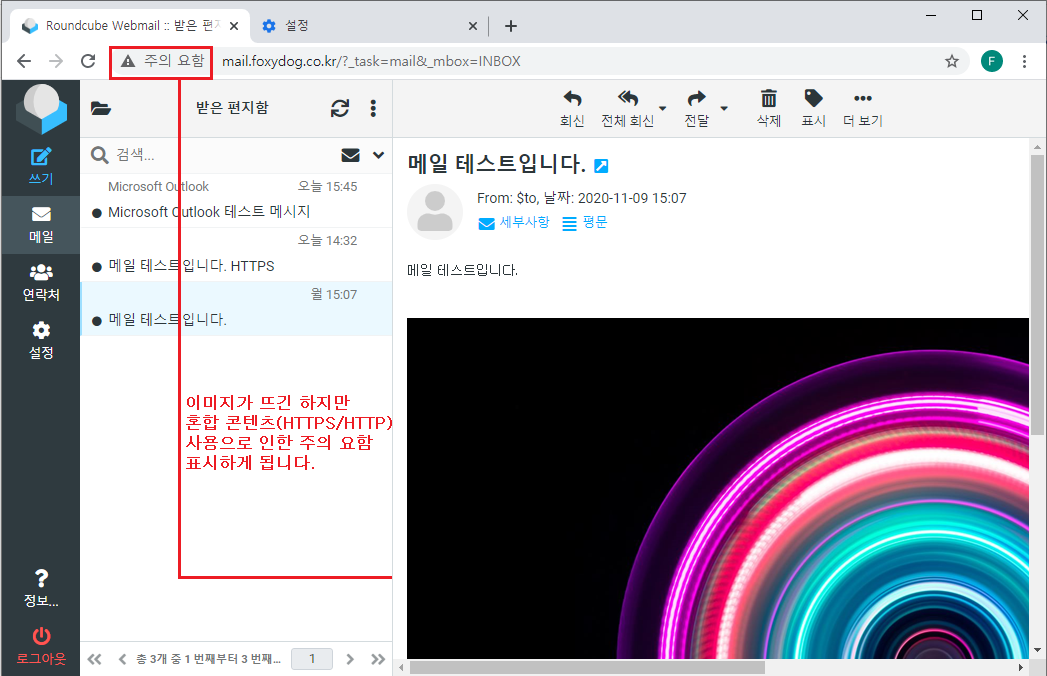Viewport: 1047px width, 676px height.
Task: Expand the reply-all dropdown arrow
Action: [x=662, y=108]
